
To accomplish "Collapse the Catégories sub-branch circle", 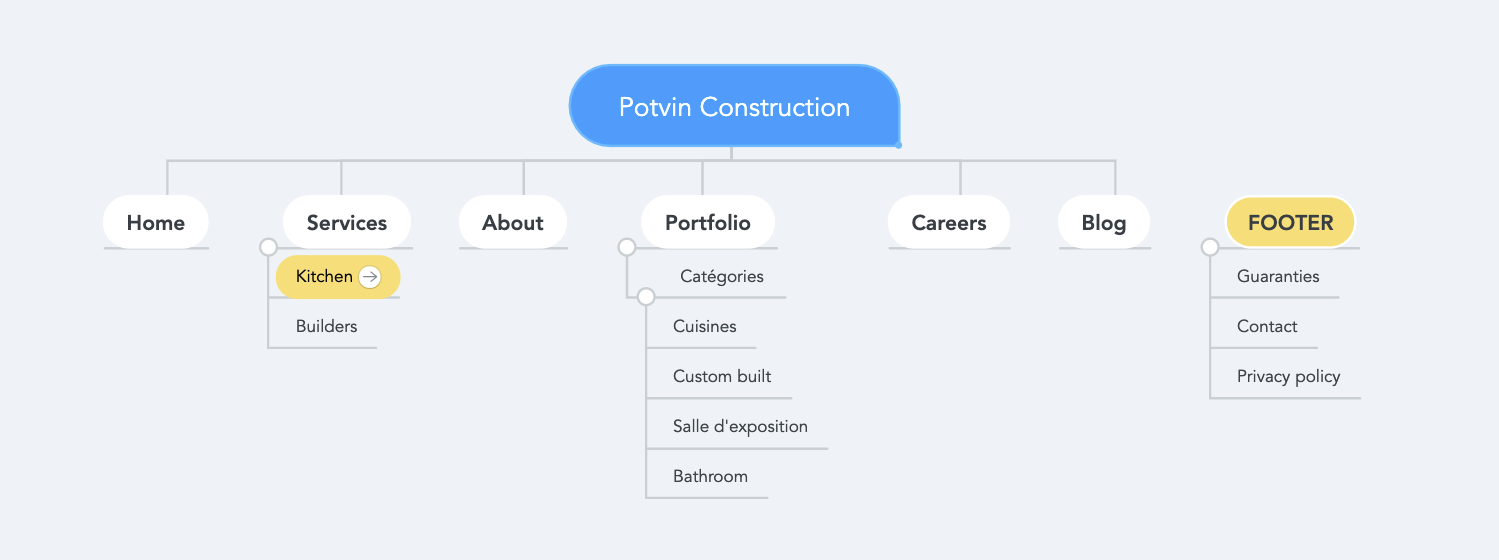I will tap(646, 297).
